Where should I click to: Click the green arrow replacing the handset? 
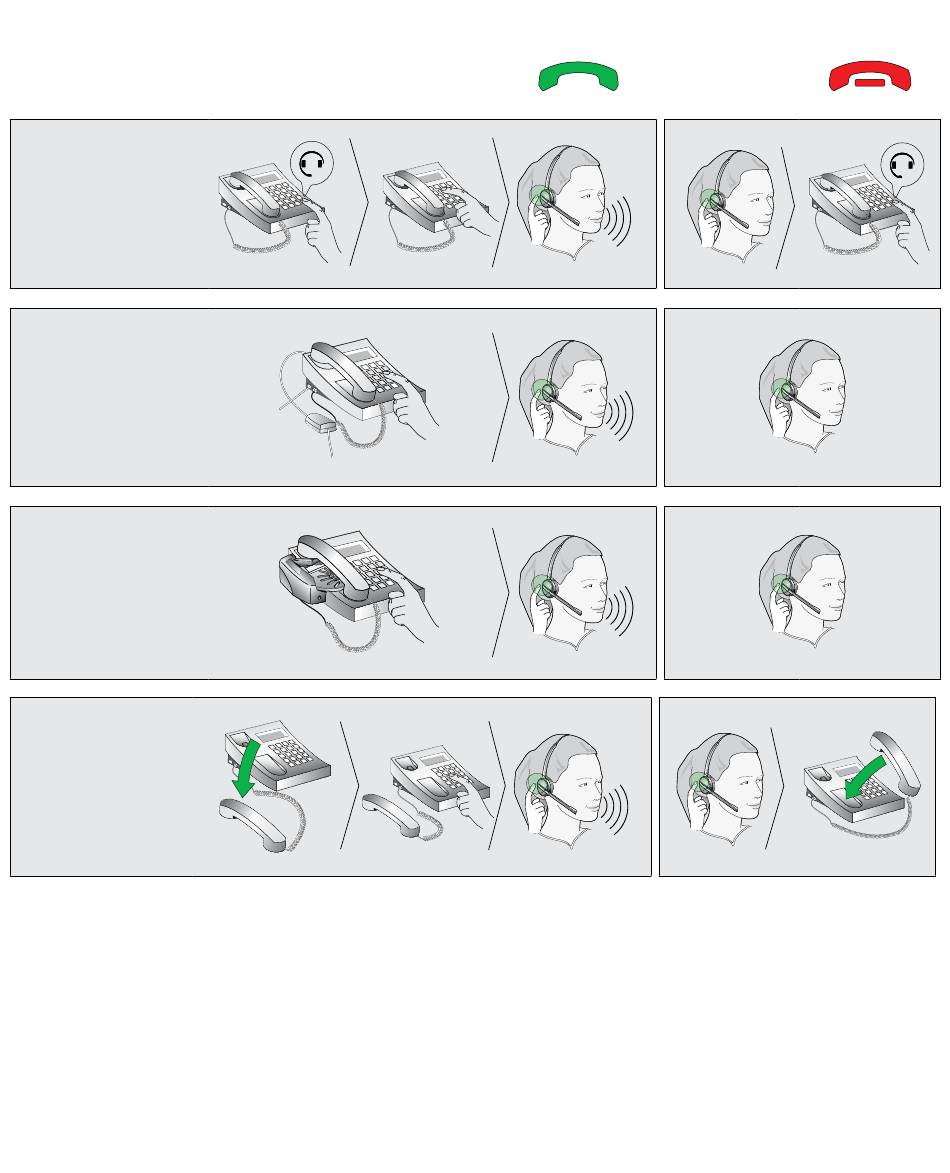(865, 777)
